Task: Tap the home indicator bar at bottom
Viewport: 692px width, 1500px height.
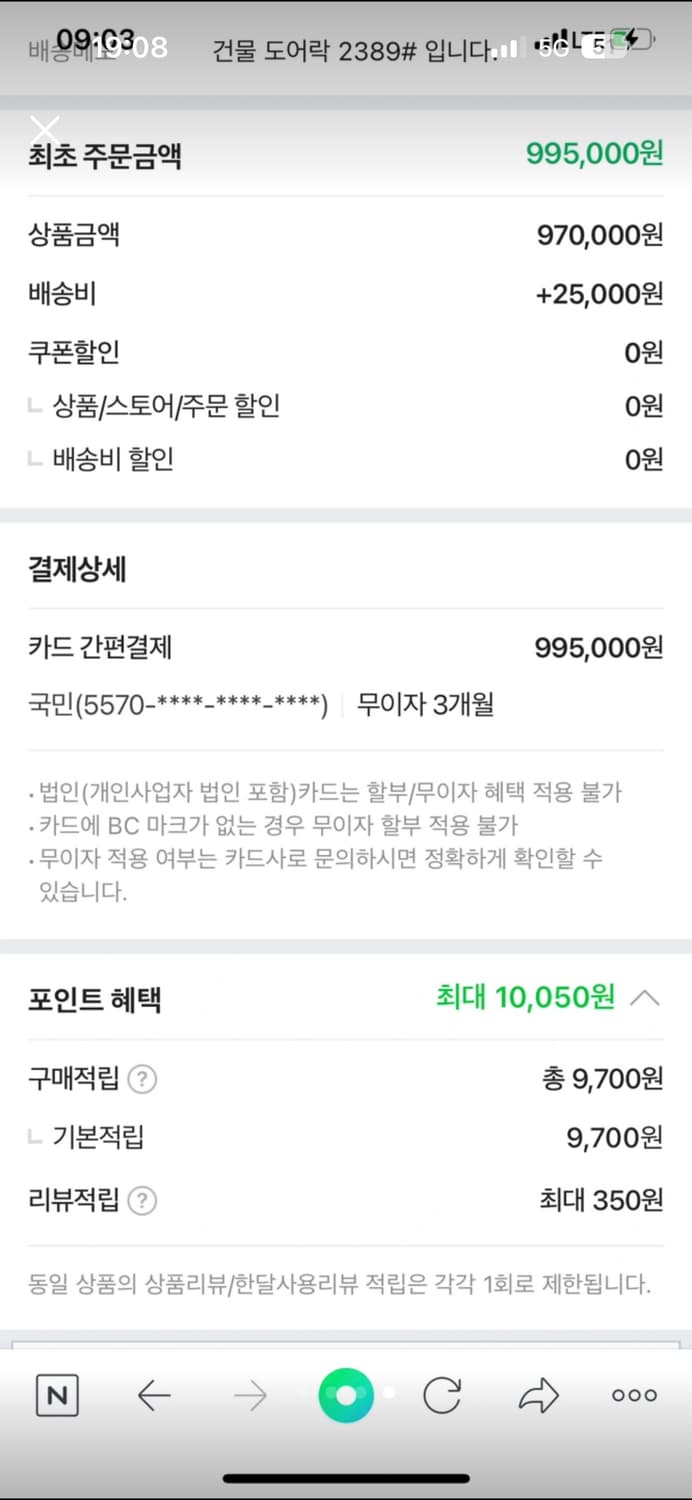Action: 346,1478
